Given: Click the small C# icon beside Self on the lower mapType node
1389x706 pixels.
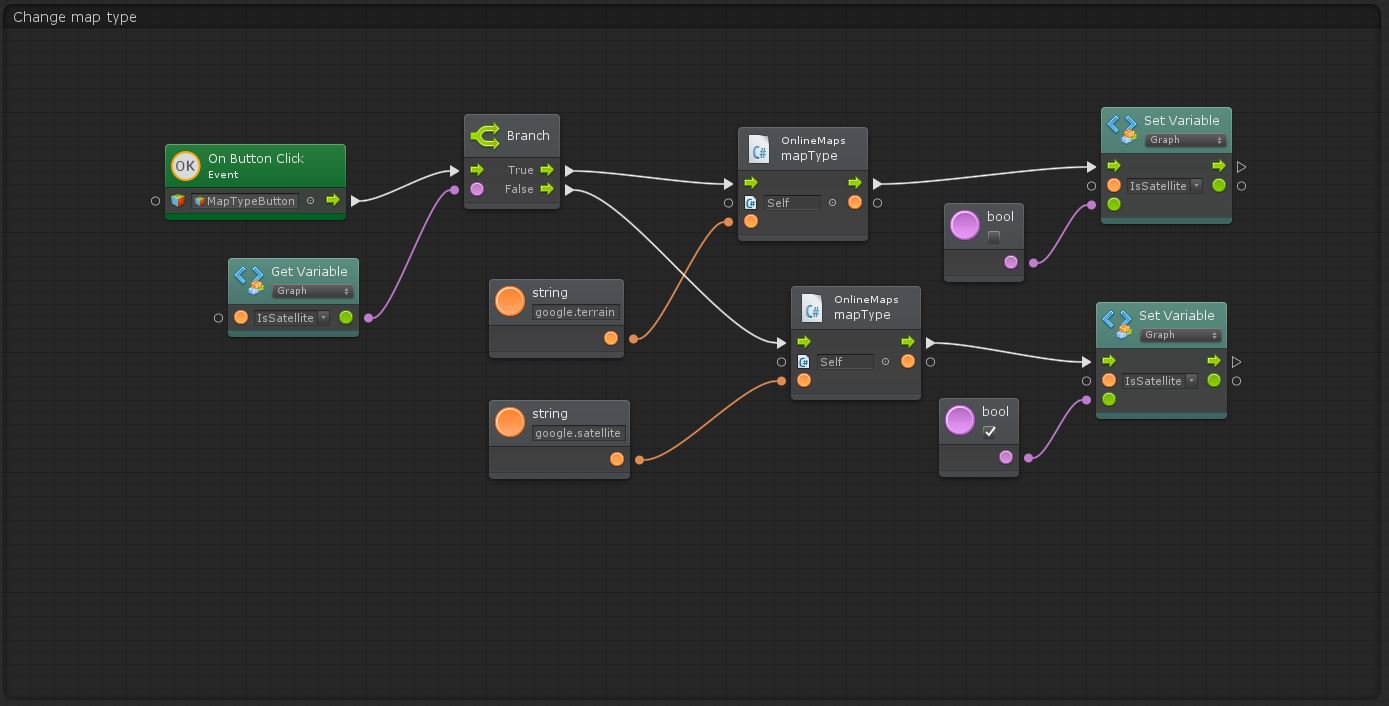Looking at the screenshot, I should (x=804, y=362).
